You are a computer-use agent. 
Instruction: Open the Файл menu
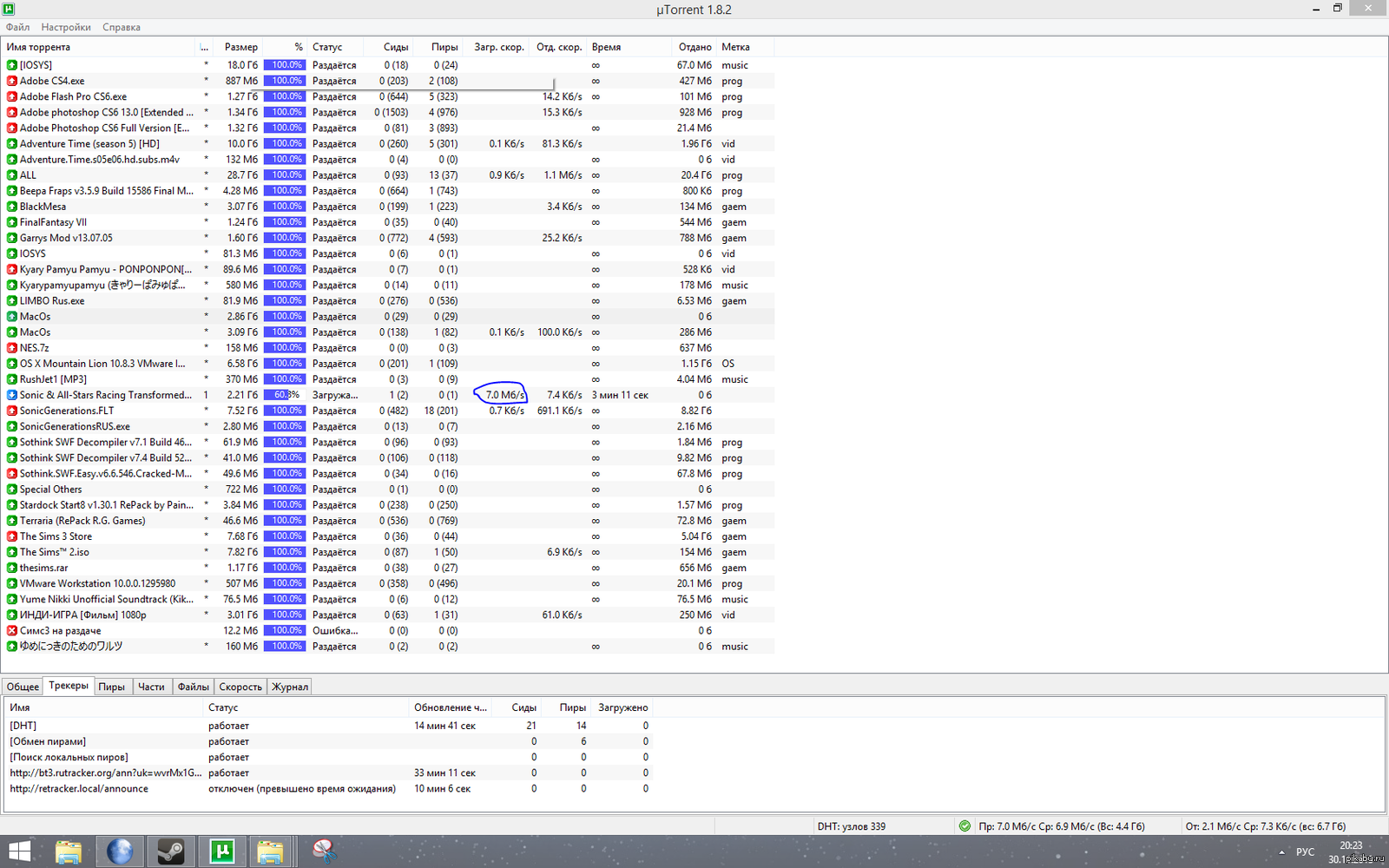pyautogui.click(x=17, y=27)
